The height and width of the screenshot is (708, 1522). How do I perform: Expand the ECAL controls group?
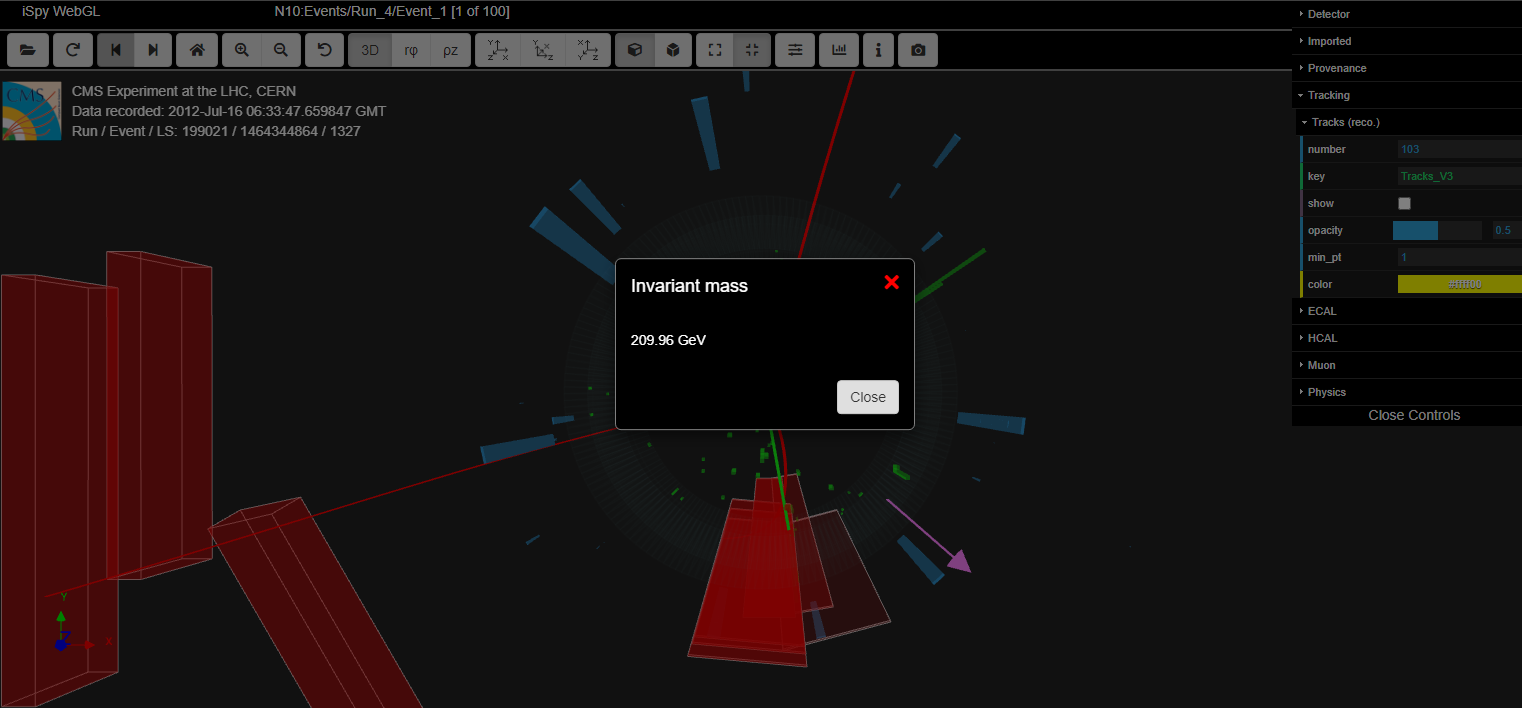pos(1322,311)
